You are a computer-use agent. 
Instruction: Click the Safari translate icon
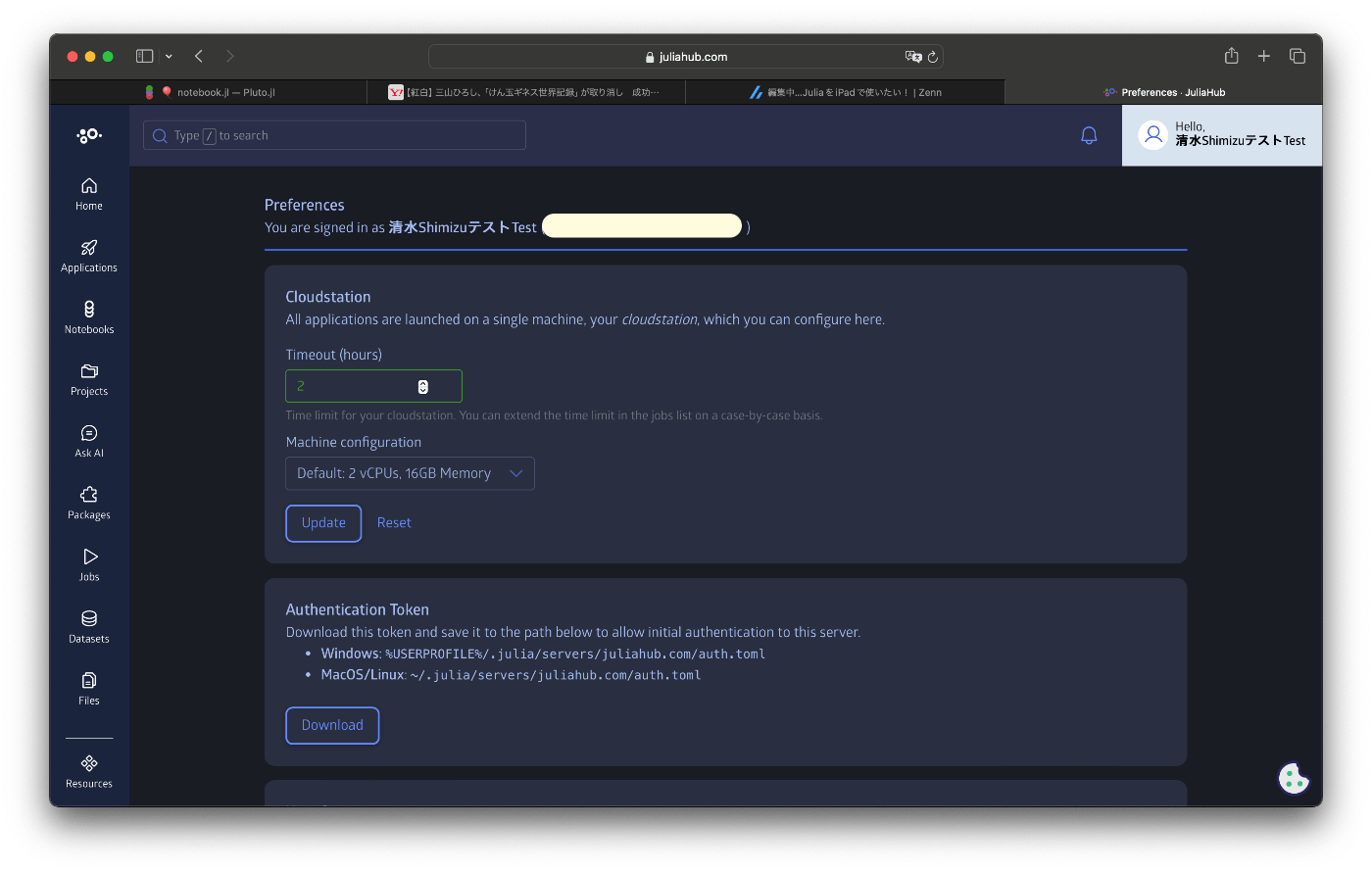point(913,57)
